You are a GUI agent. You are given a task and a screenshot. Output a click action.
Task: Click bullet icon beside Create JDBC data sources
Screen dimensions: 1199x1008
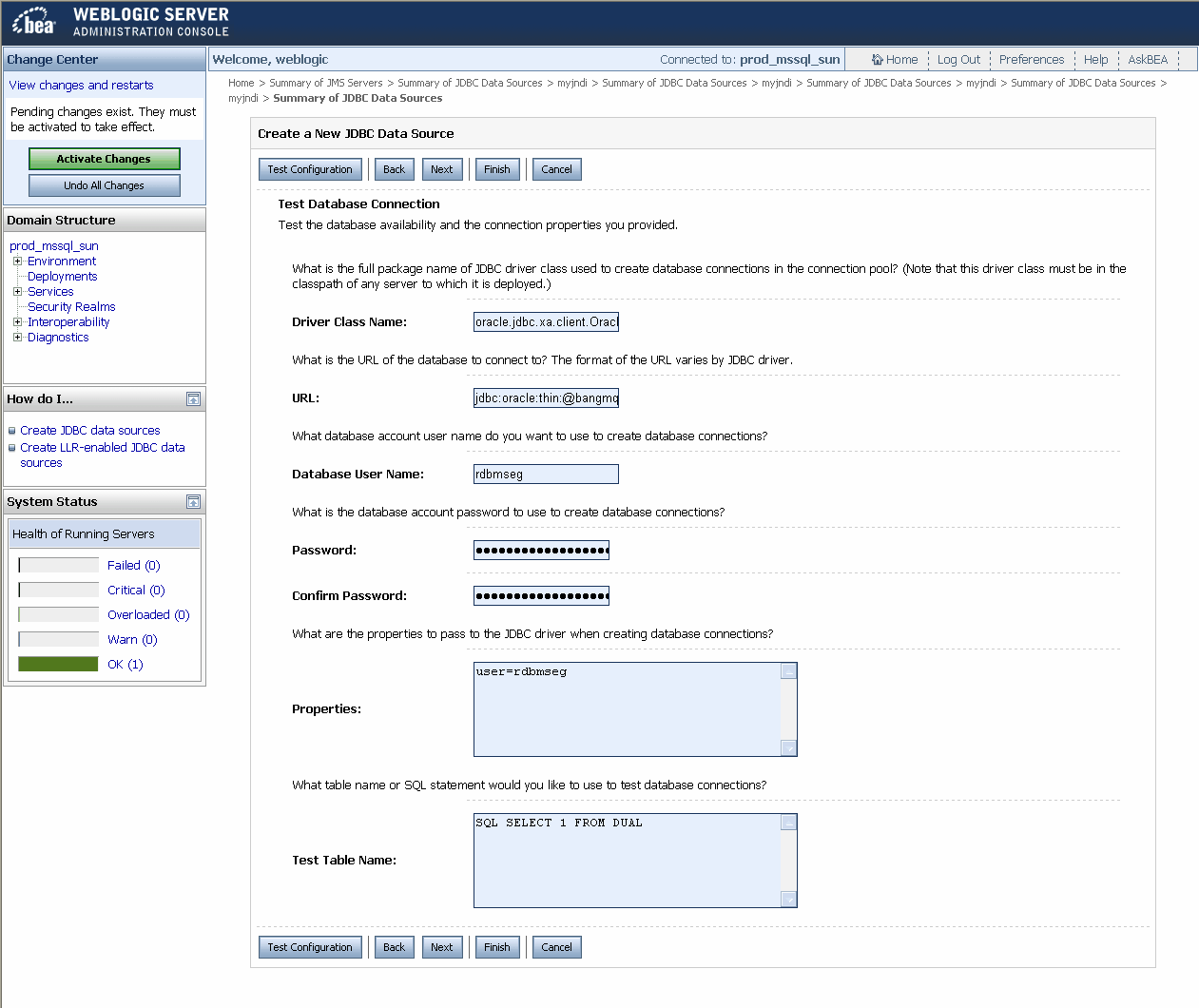point(12,431)
